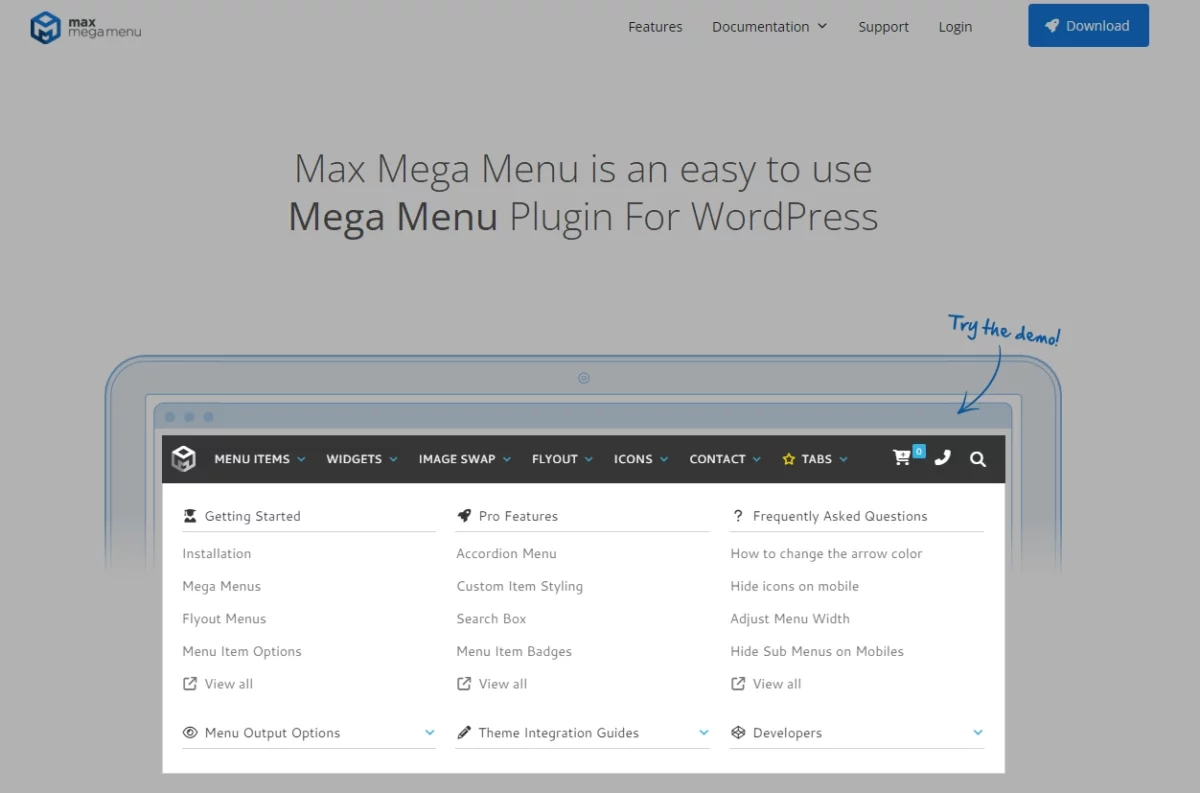Click the rocket icon on the Download button
The image size is (1200, 793).
tap(1052, 26)
